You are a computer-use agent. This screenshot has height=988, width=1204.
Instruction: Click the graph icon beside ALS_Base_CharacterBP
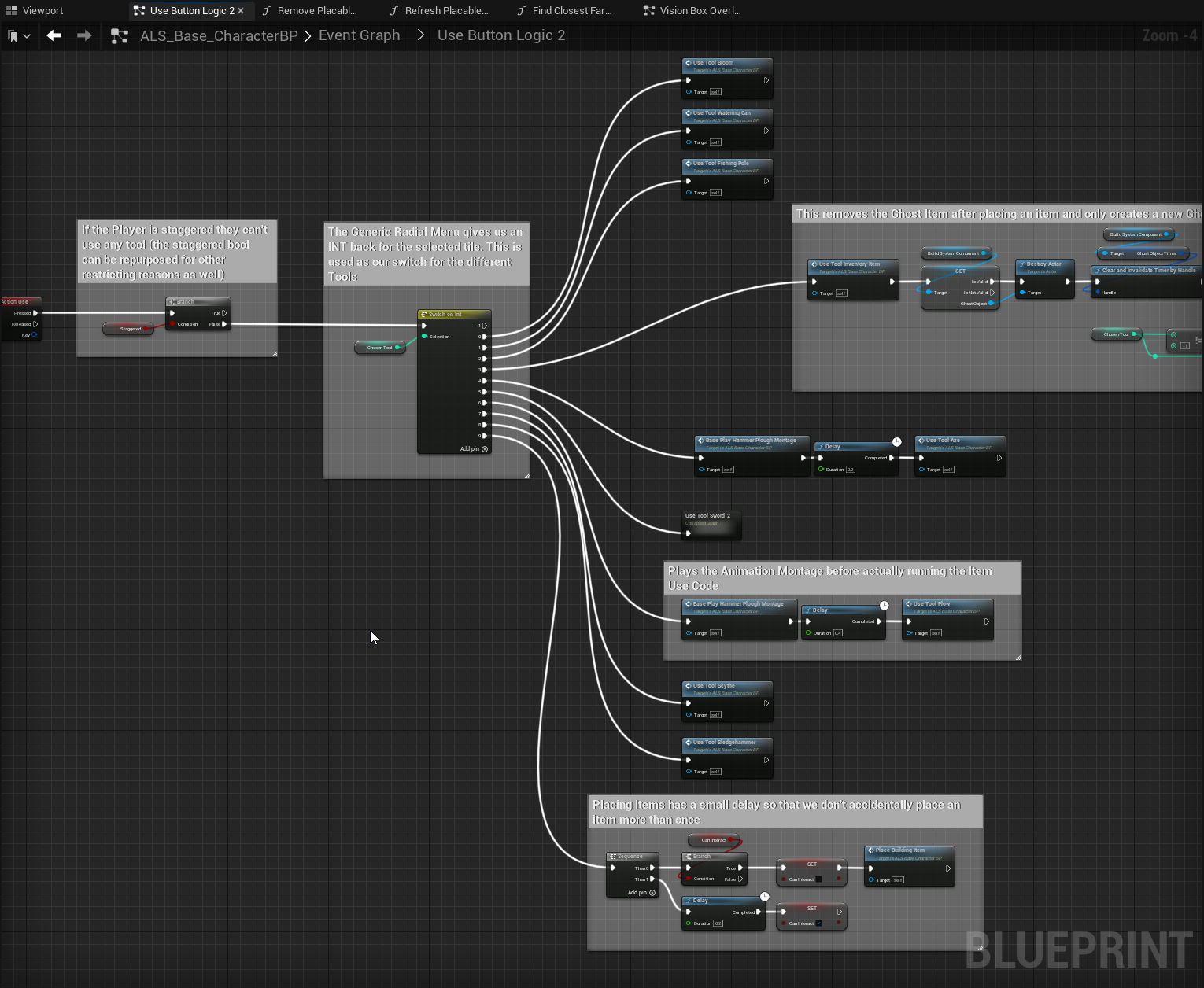coord(120,36)
